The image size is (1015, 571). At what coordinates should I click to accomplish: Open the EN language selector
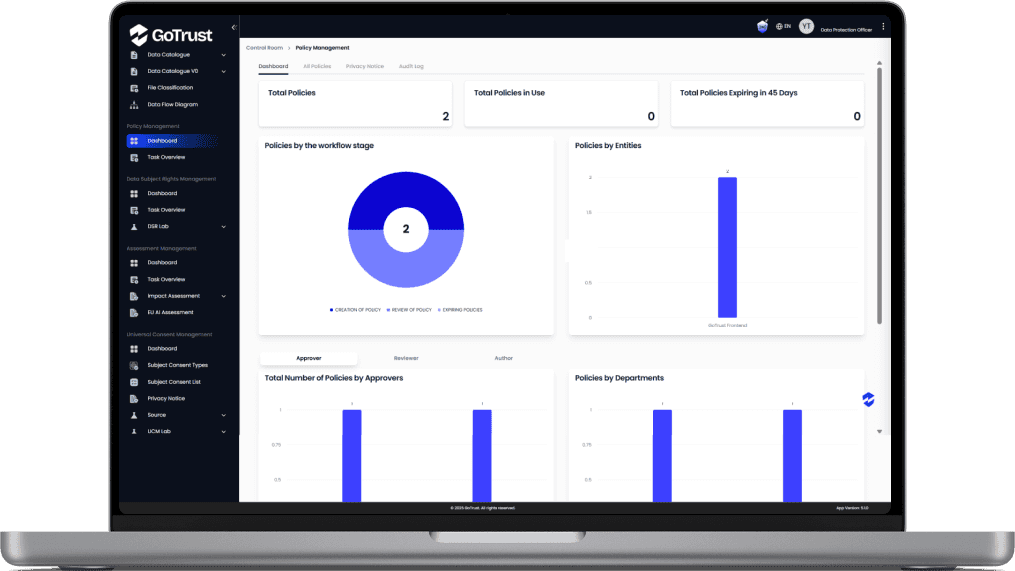(x=783, y=27)
